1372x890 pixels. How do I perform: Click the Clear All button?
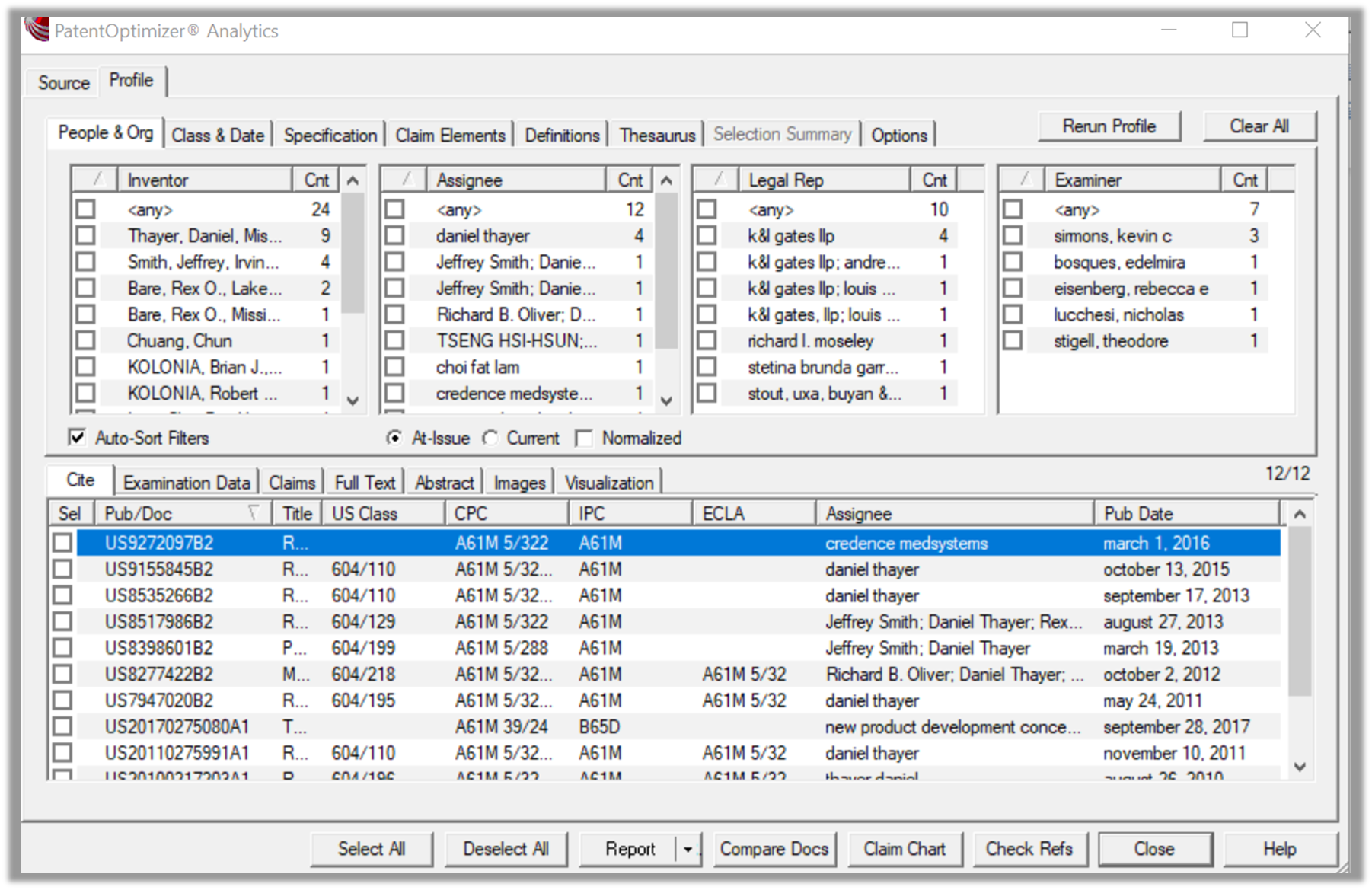(1259, 126)
